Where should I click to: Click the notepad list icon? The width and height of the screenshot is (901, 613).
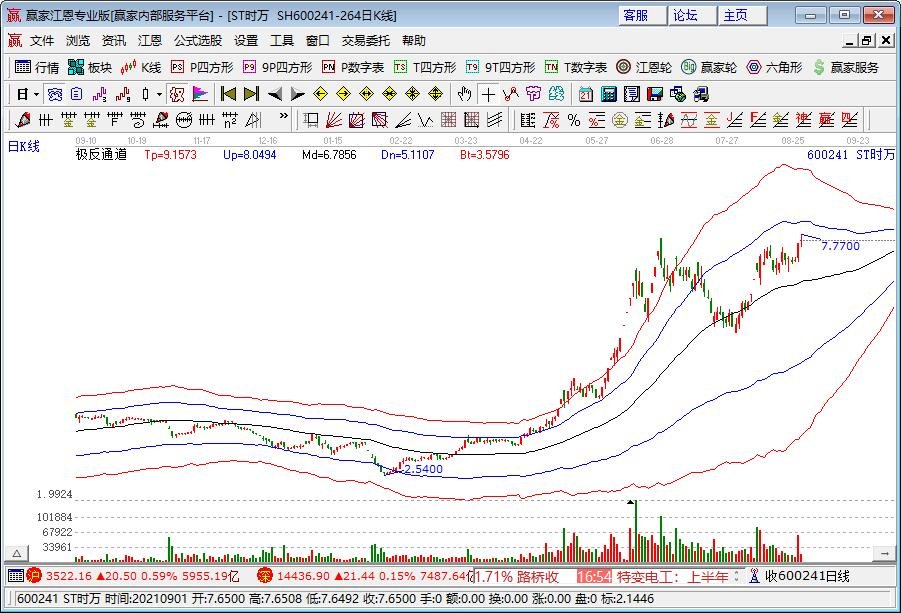coord(632,94)
